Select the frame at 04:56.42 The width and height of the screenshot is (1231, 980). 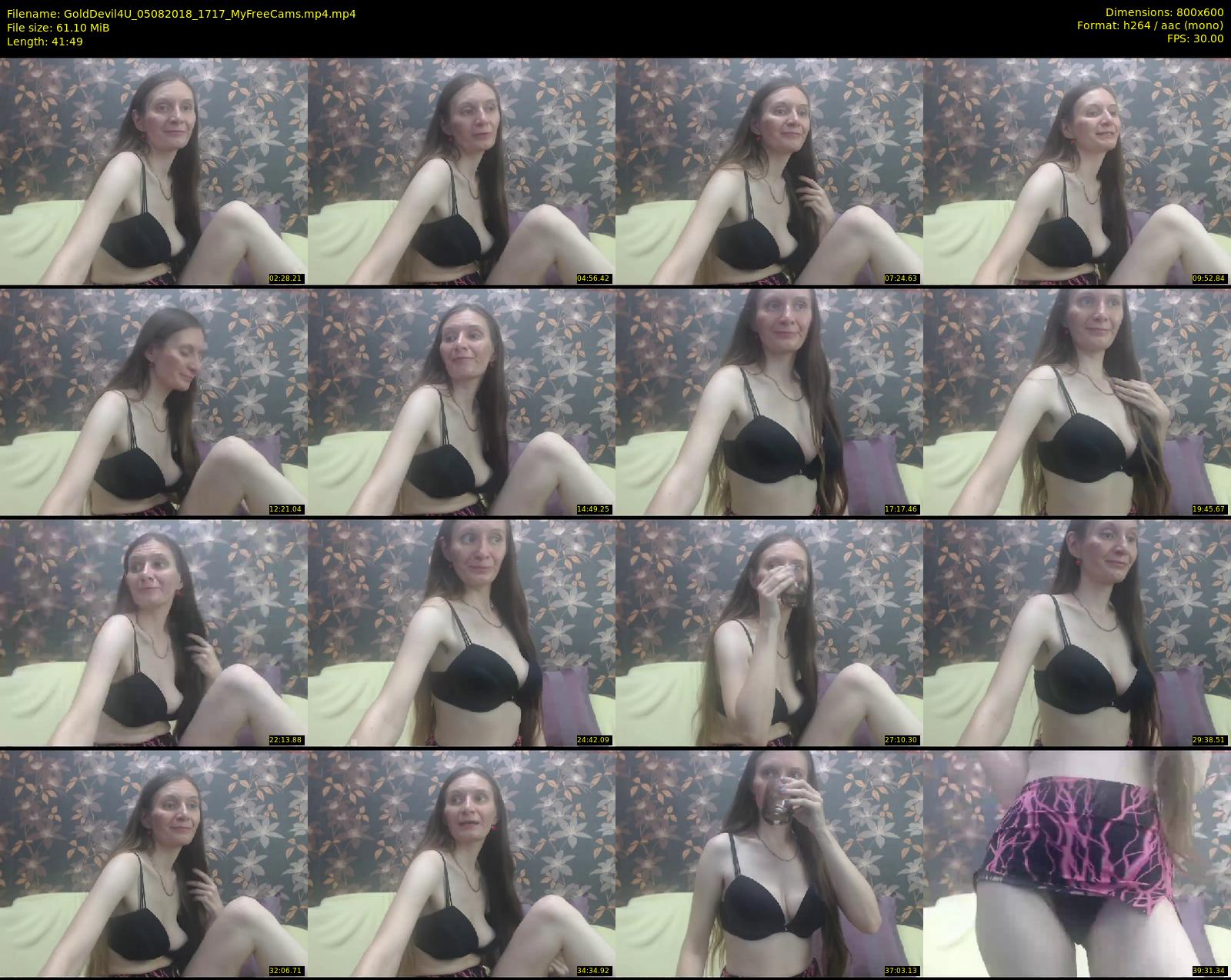pos(462,171)
